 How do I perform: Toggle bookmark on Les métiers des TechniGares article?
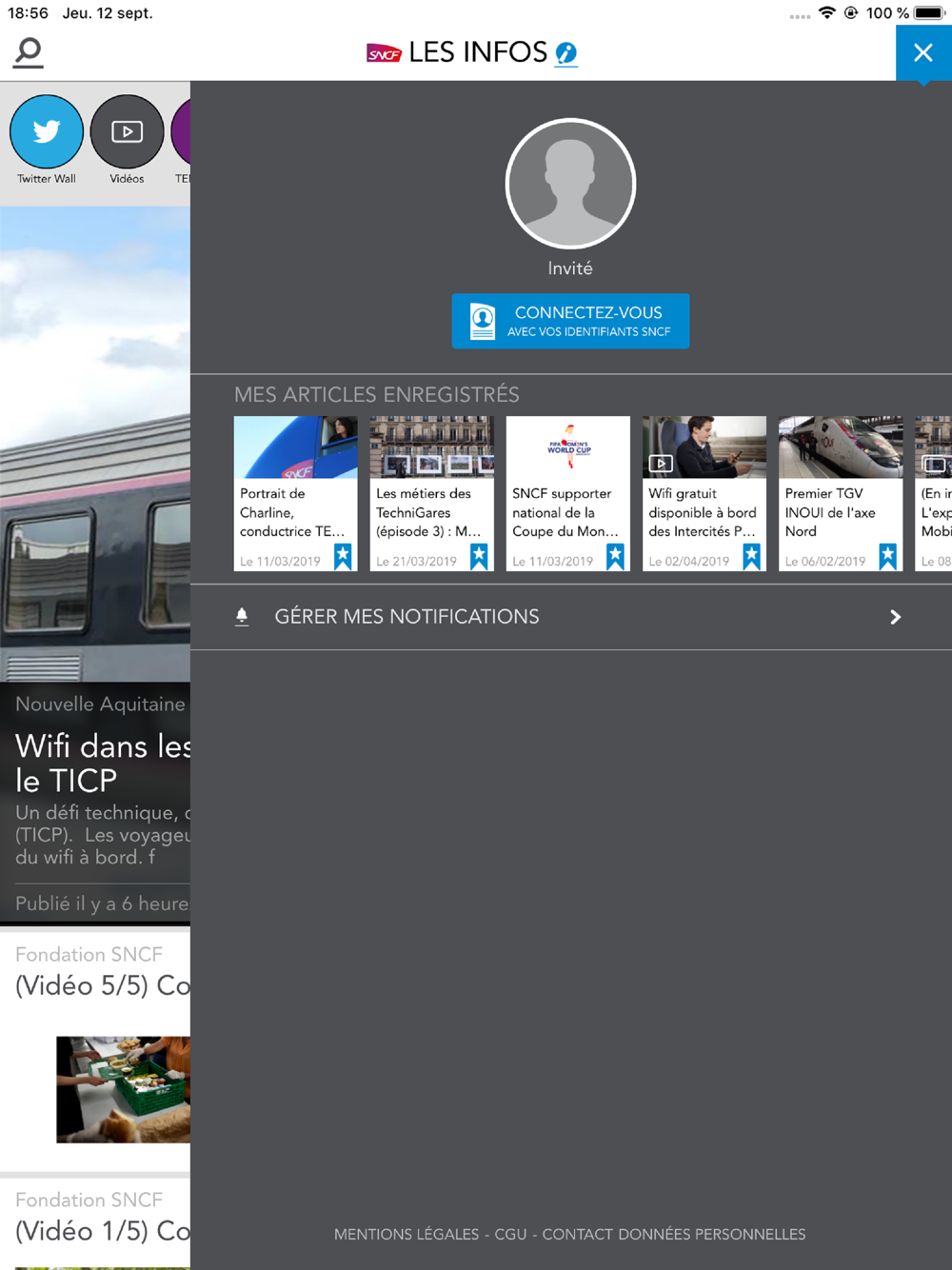tap(479, 556)
